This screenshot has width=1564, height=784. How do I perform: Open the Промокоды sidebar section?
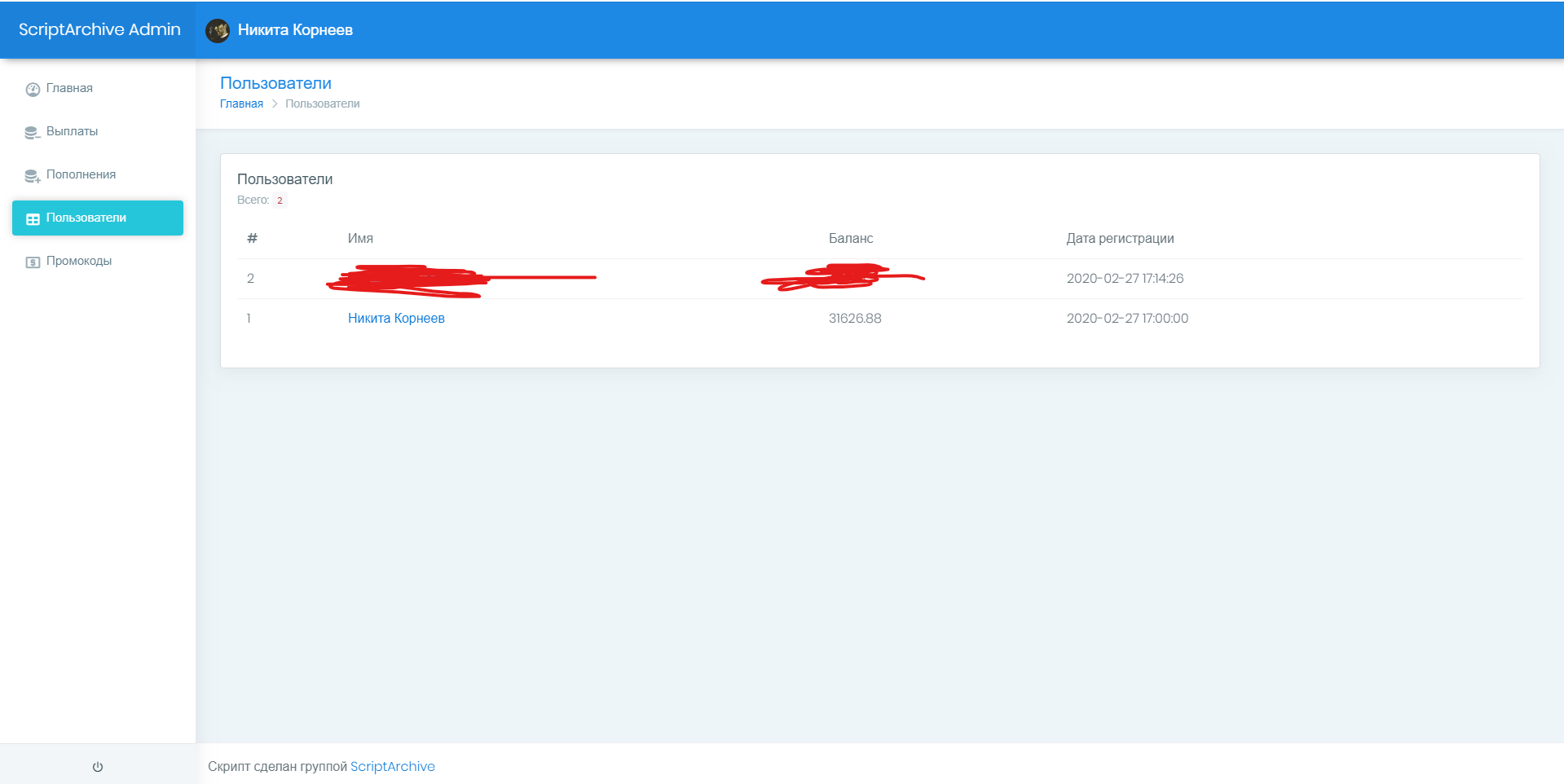click(x=79, y=262)
